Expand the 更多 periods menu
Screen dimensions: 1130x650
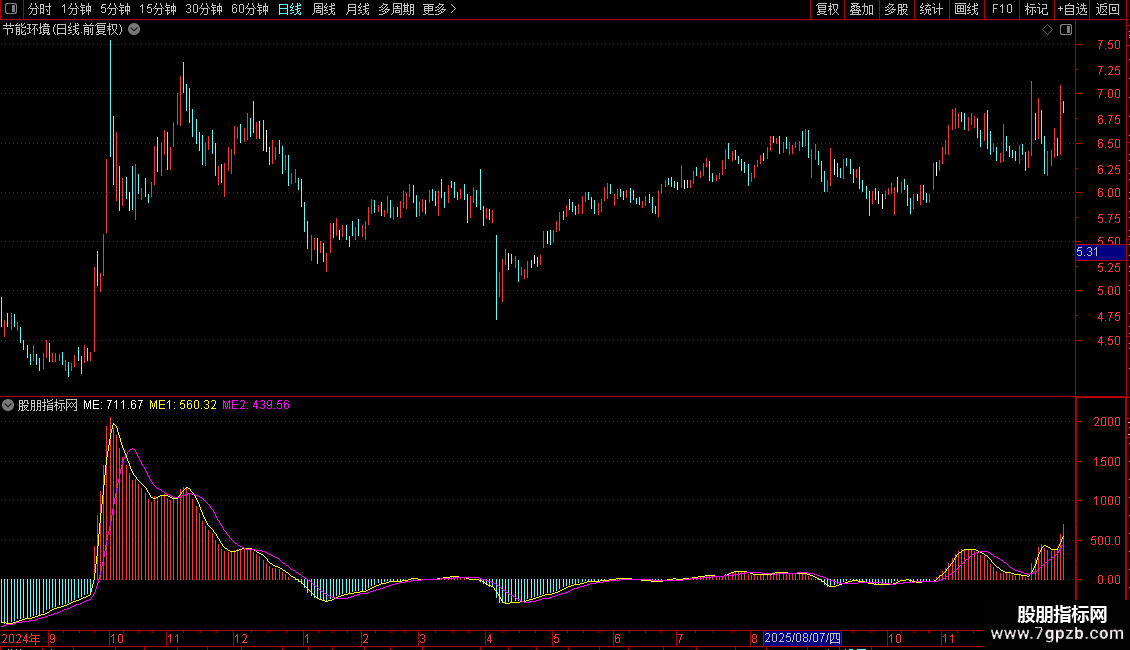(x=439, y=9)
